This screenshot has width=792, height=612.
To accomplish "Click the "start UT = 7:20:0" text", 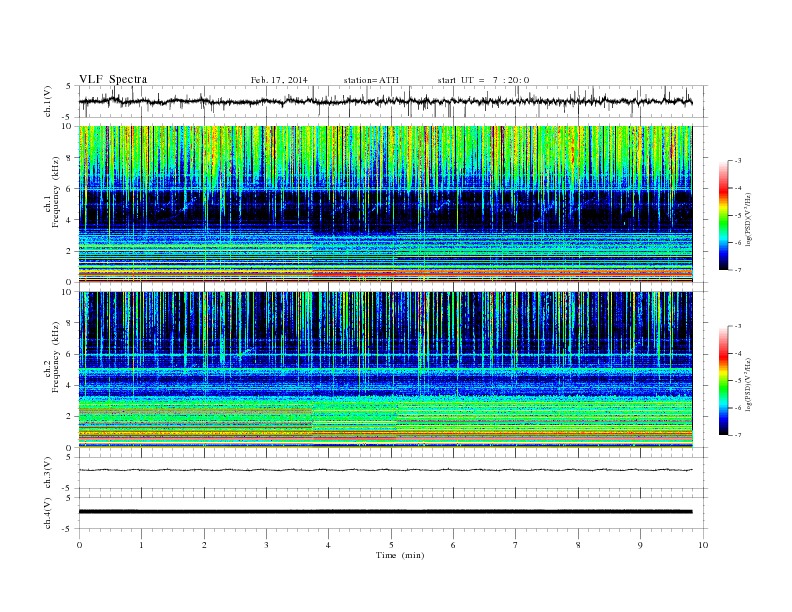I will point(483,80).
